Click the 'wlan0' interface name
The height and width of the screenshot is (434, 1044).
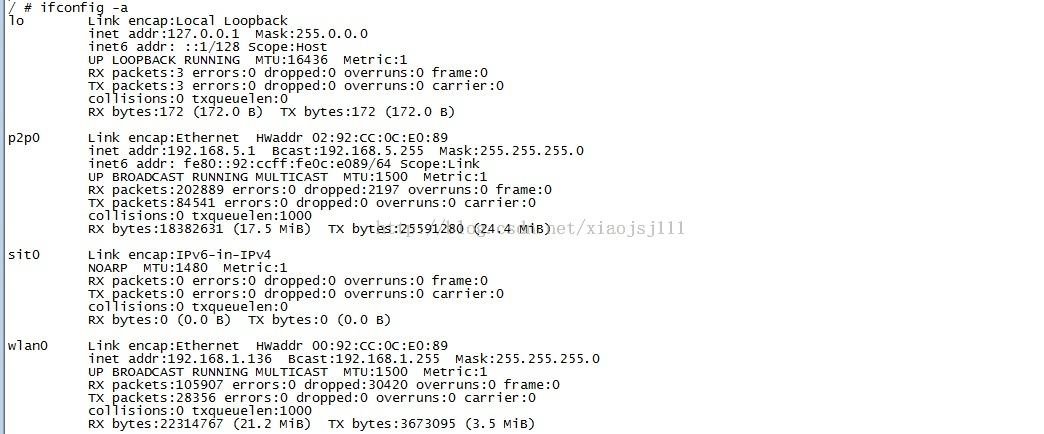tap(28, 345)
